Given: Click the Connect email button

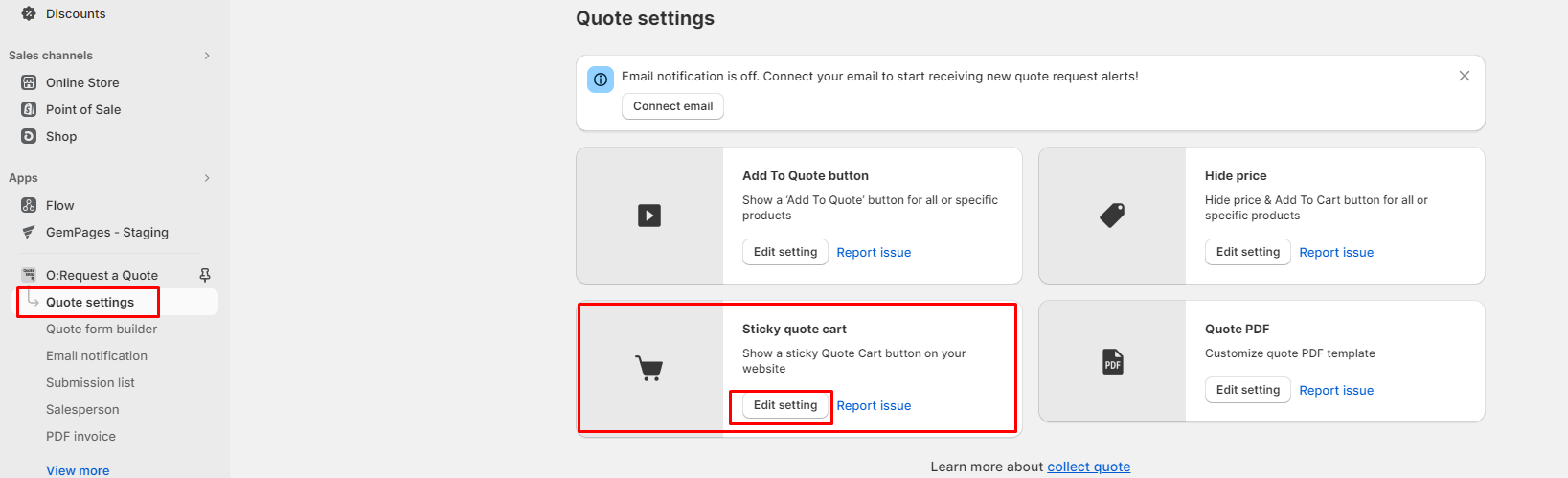Looking at the screenshot, I should (672, 106).
